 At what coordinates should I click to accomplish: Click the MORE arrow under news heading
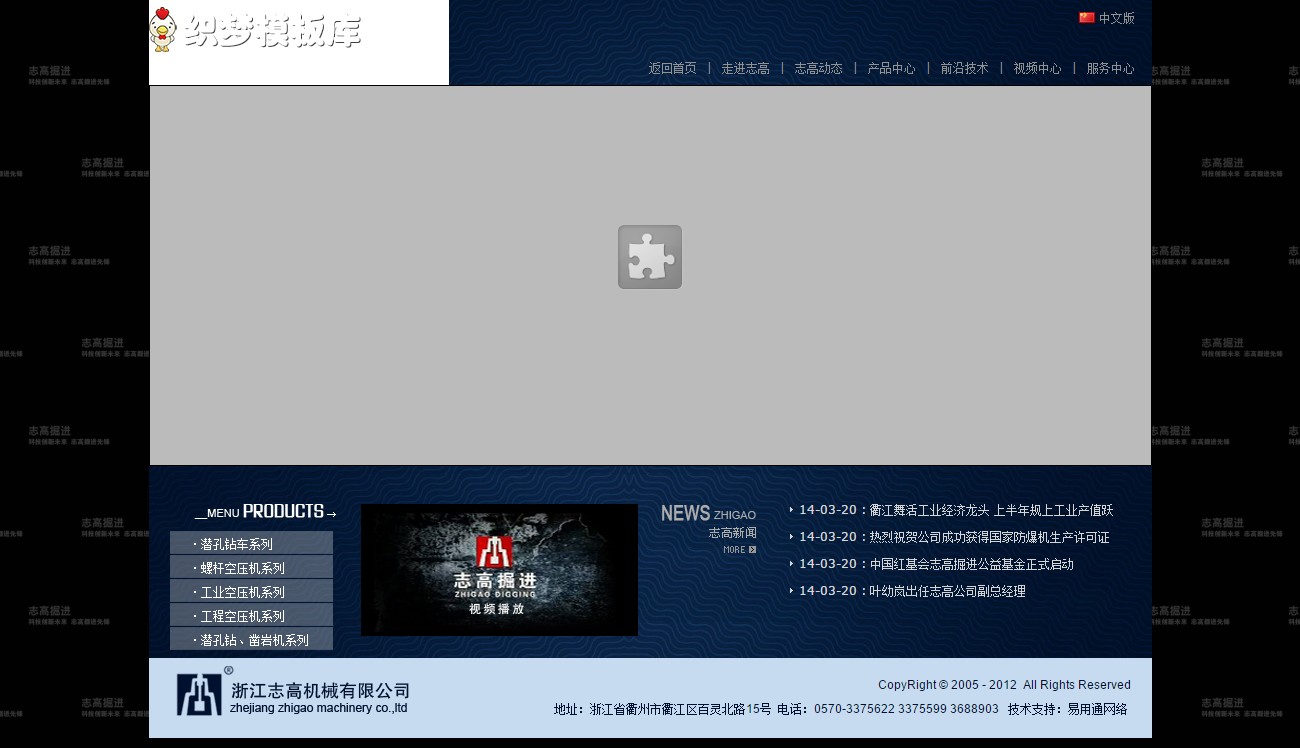coord(740,550)
